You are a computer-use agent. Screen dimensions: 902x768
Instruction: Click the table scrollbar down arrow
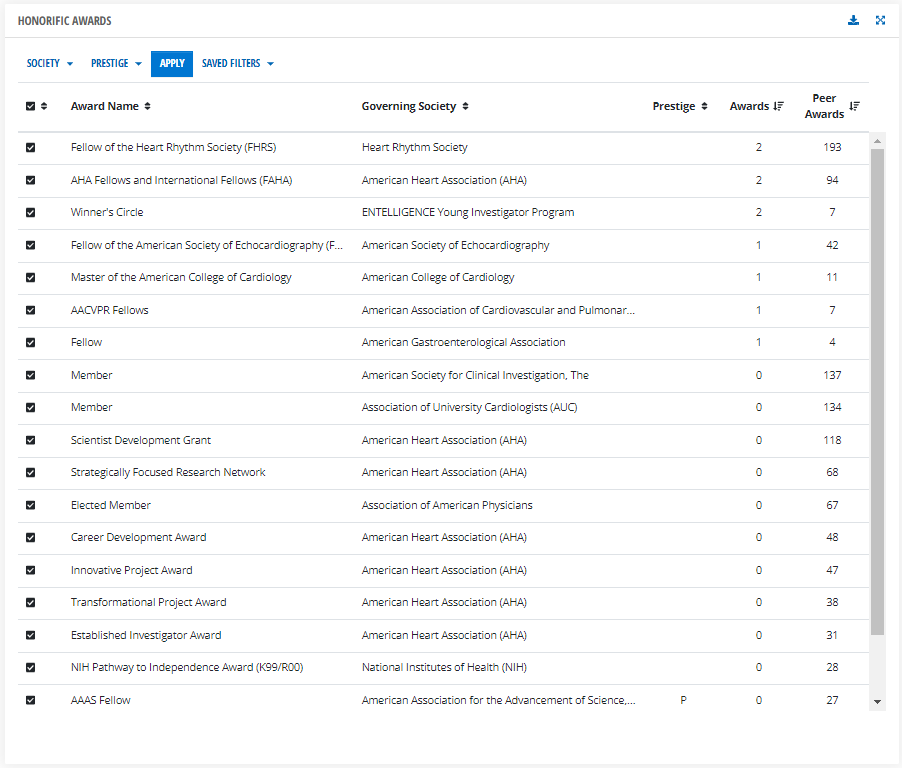(x=877, y=702)
